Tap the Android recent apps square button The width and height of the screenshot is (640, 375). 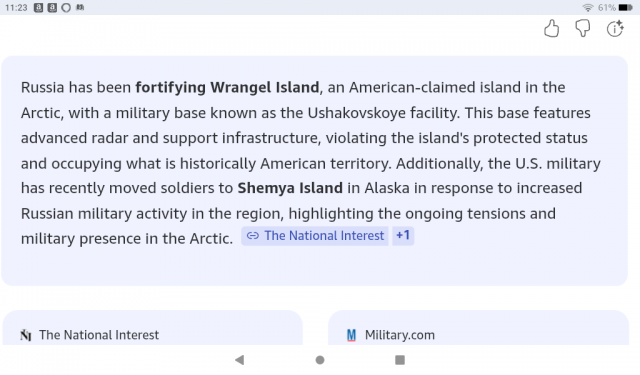400,360
